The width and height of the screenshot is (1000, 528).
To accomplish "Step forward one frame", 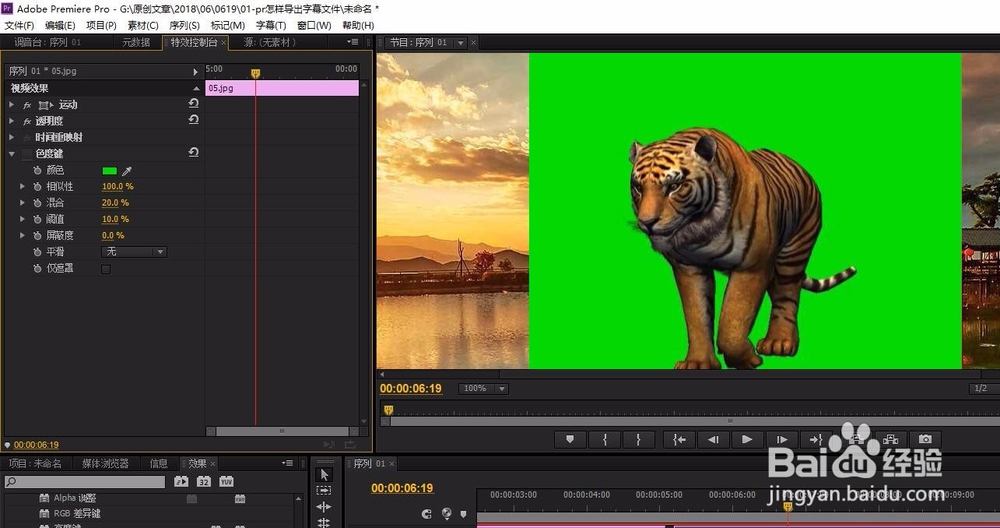I will click(781, 439).
